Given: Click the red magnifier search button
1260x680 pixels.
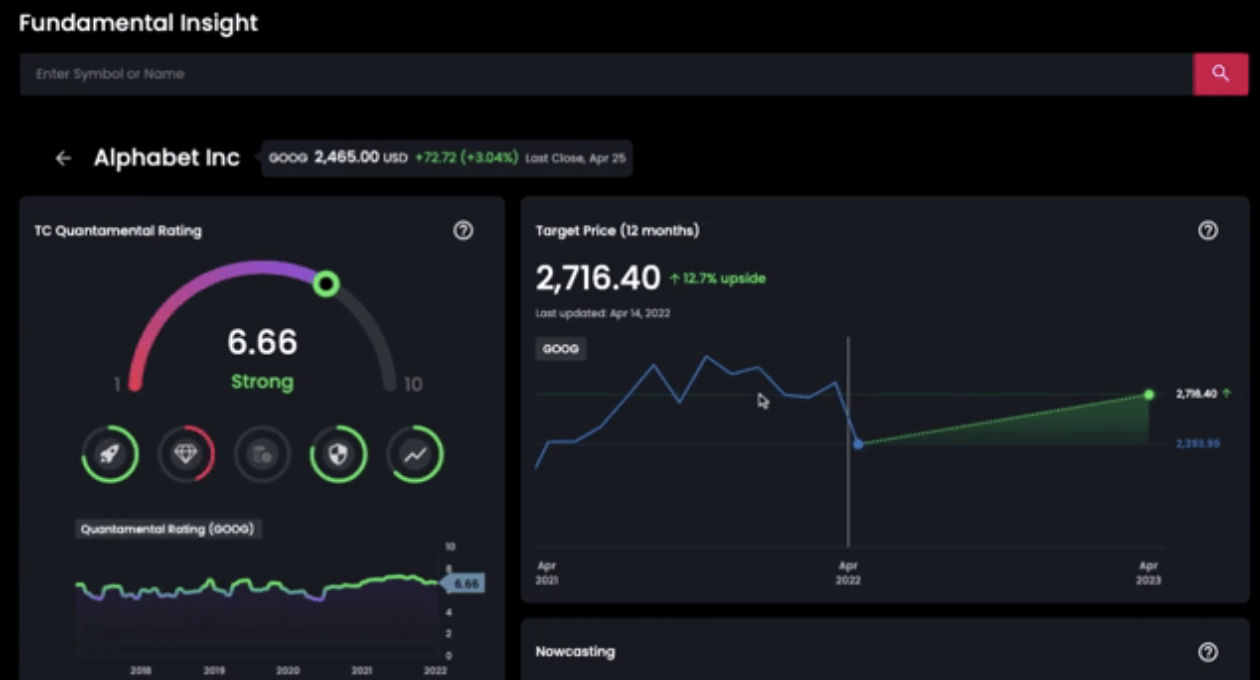Looking at the screenshot, I should click(x=1220, y=74).
